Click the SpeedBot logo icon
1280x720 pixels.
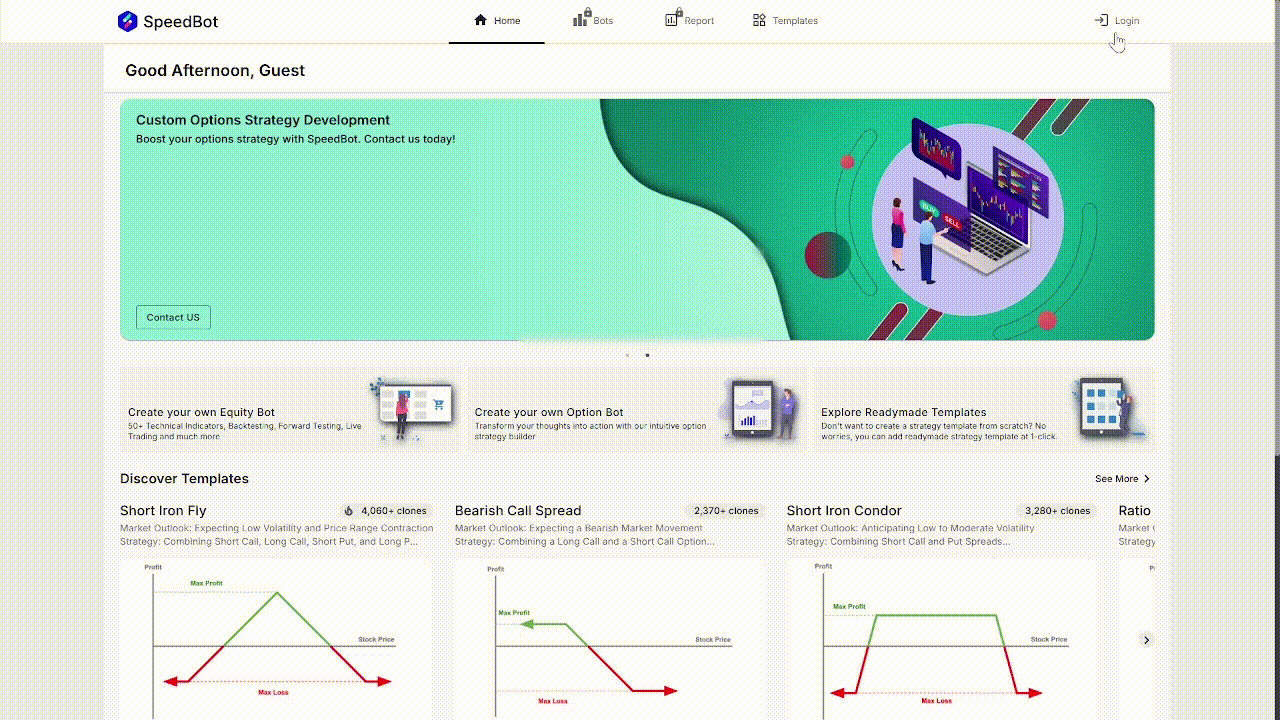pyautogui.click(x=127, y=21)
